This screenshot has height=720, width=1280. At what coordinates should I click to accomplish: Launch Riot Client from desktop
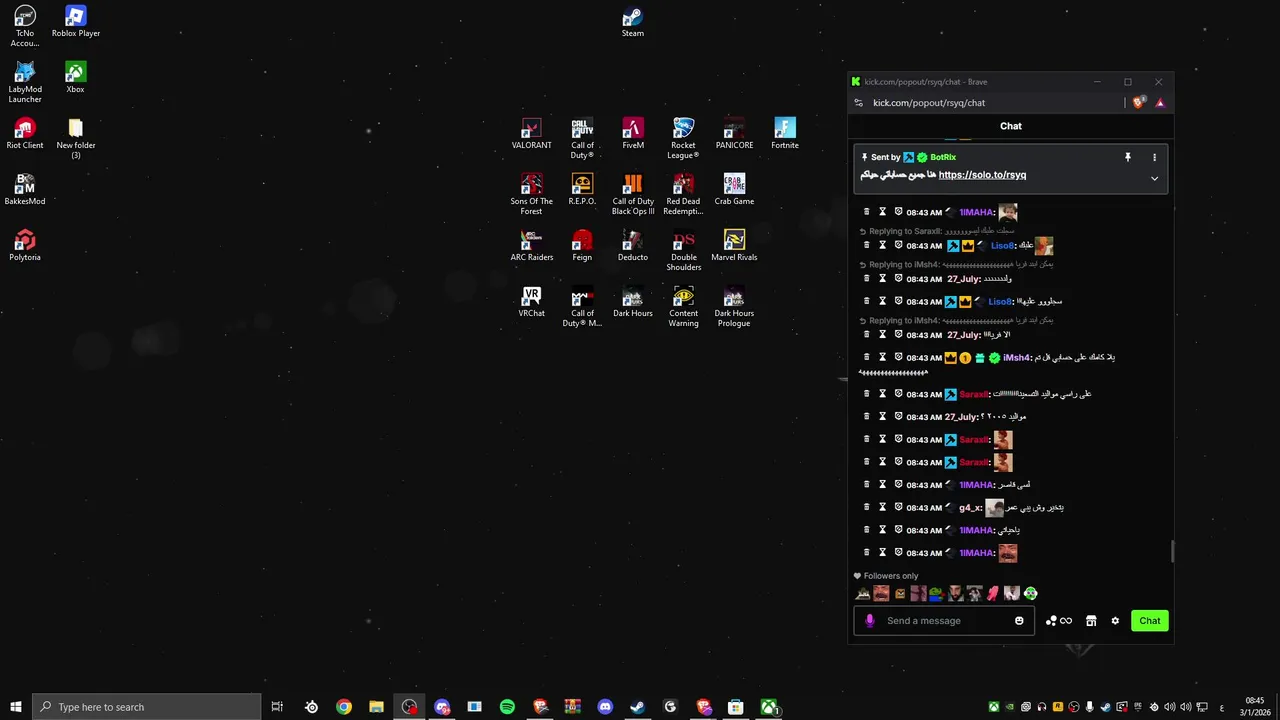click(25, 134)
